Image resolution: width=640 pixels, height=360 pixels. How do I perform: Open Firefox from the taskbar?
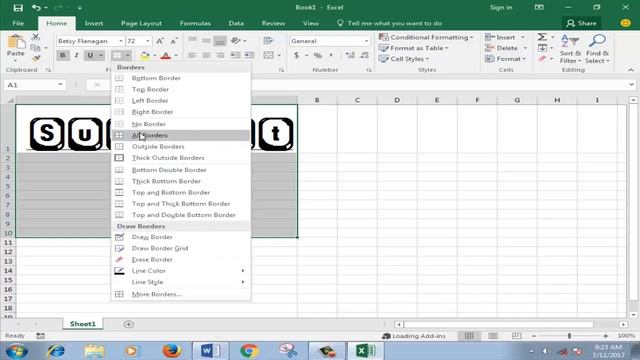(171, 351)
